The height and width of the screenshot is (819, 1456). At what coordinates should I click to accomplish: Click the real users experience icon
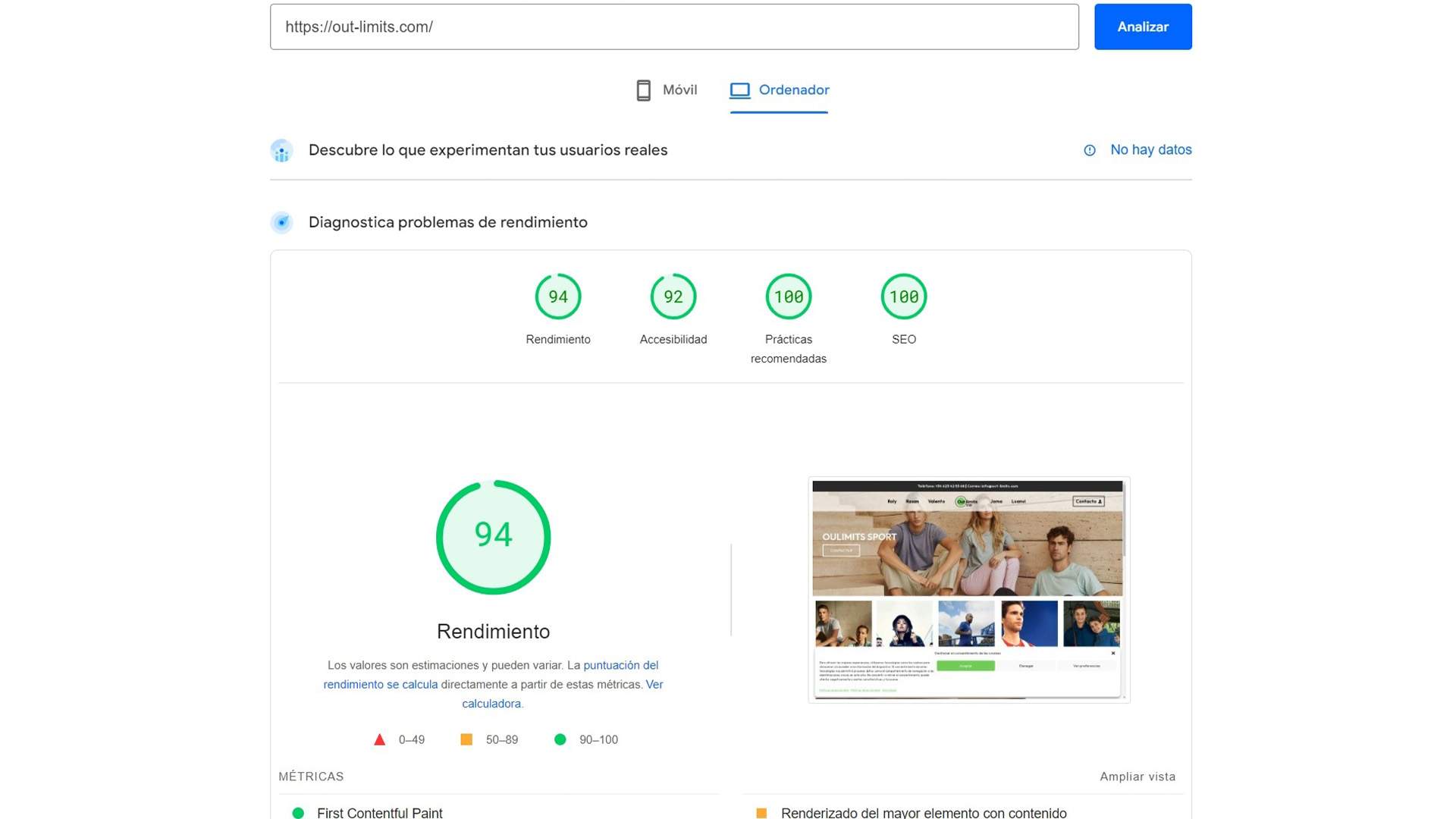281,150
